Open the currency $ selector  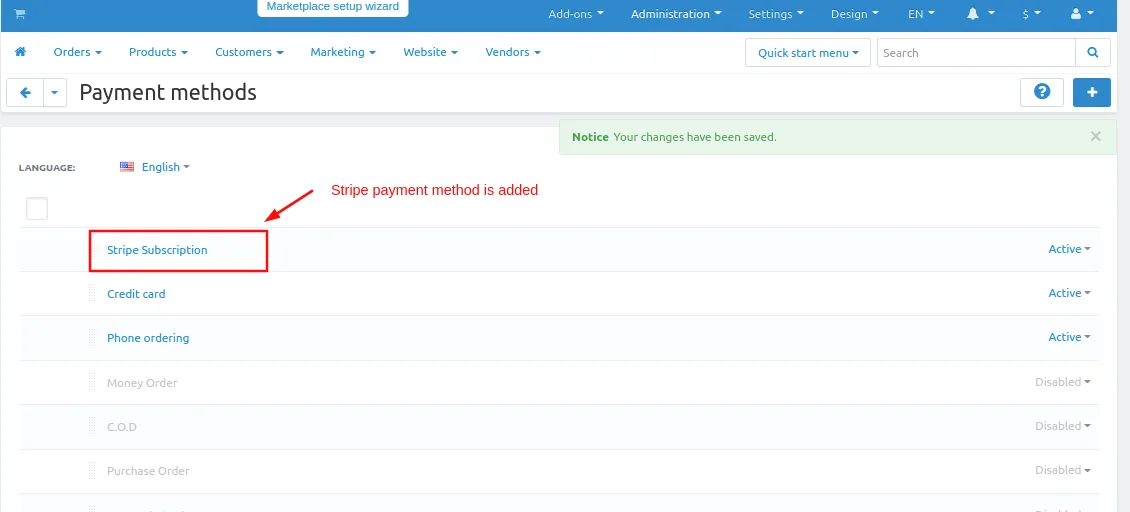(x=1031, y=14)
